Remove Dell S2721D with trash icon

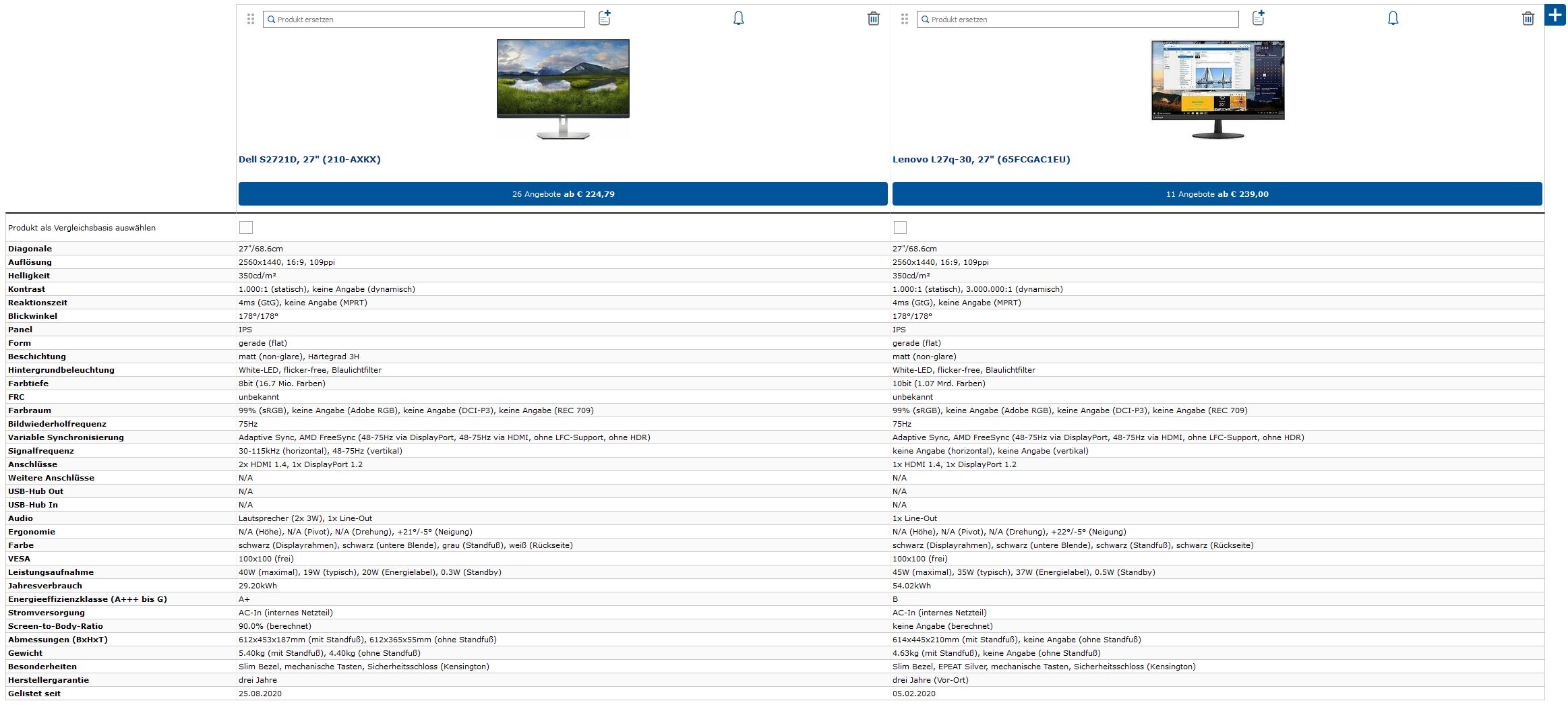[x=874, y=18]
